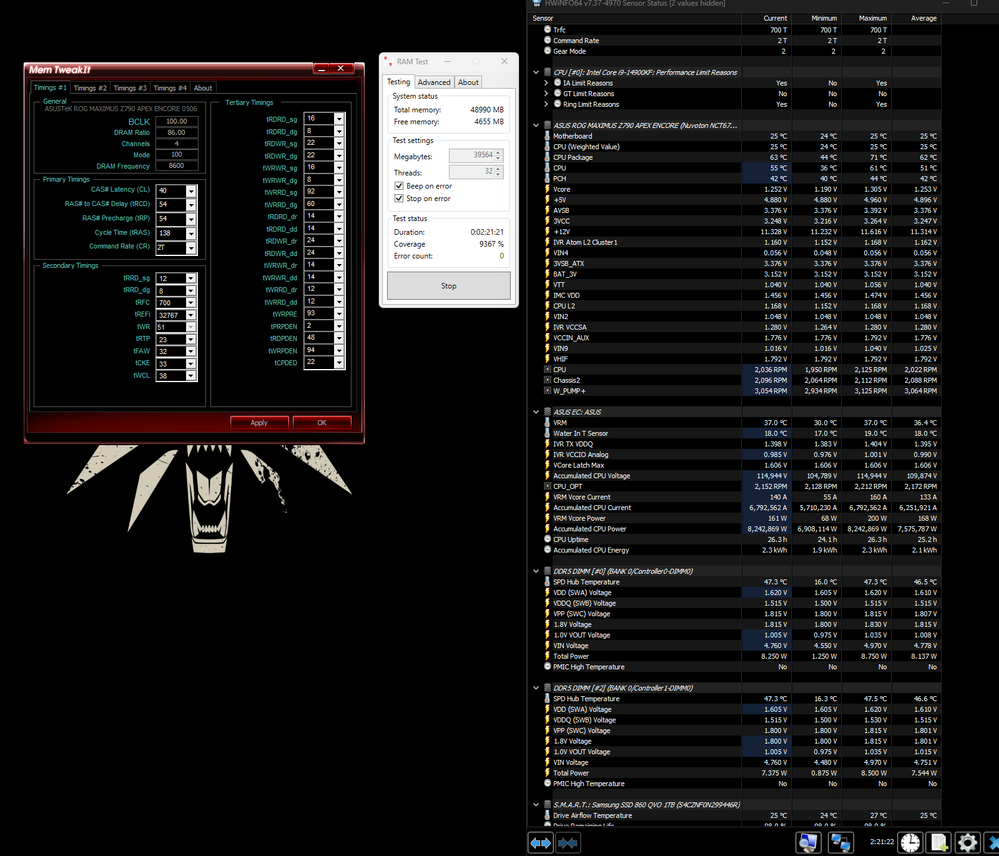Viewport: 999px width, 856px height.
Task: Open Command Rate (CR) dropdown
Action: [190, 247]
